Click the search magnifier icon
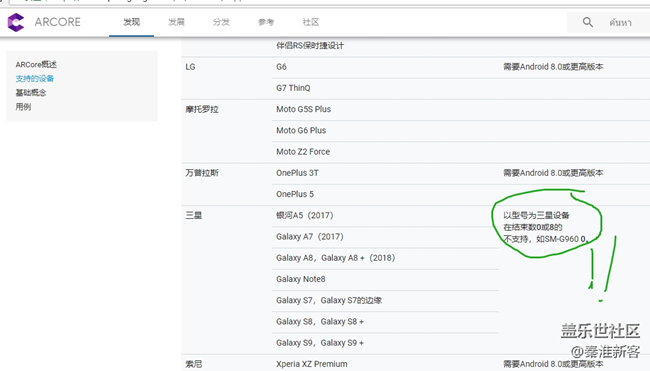The image size is (650, 371). click(x=587, y=22)
